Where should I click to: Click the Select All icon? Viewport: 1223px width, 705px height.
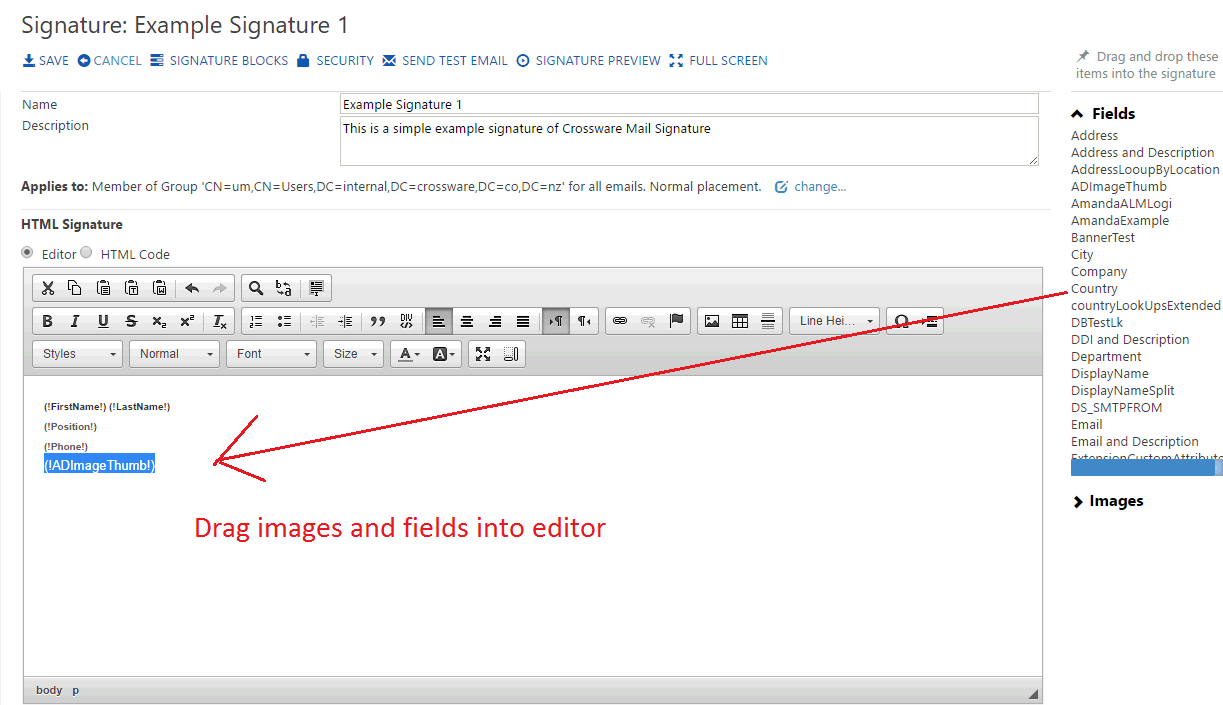point(316,288)
